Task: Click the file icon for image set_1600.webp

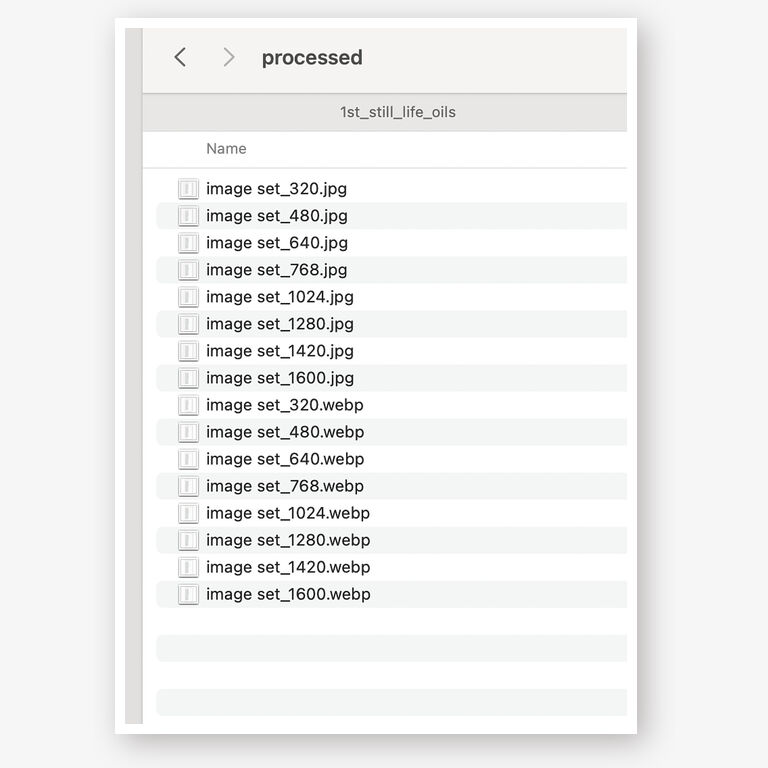Action: [188, 594]
